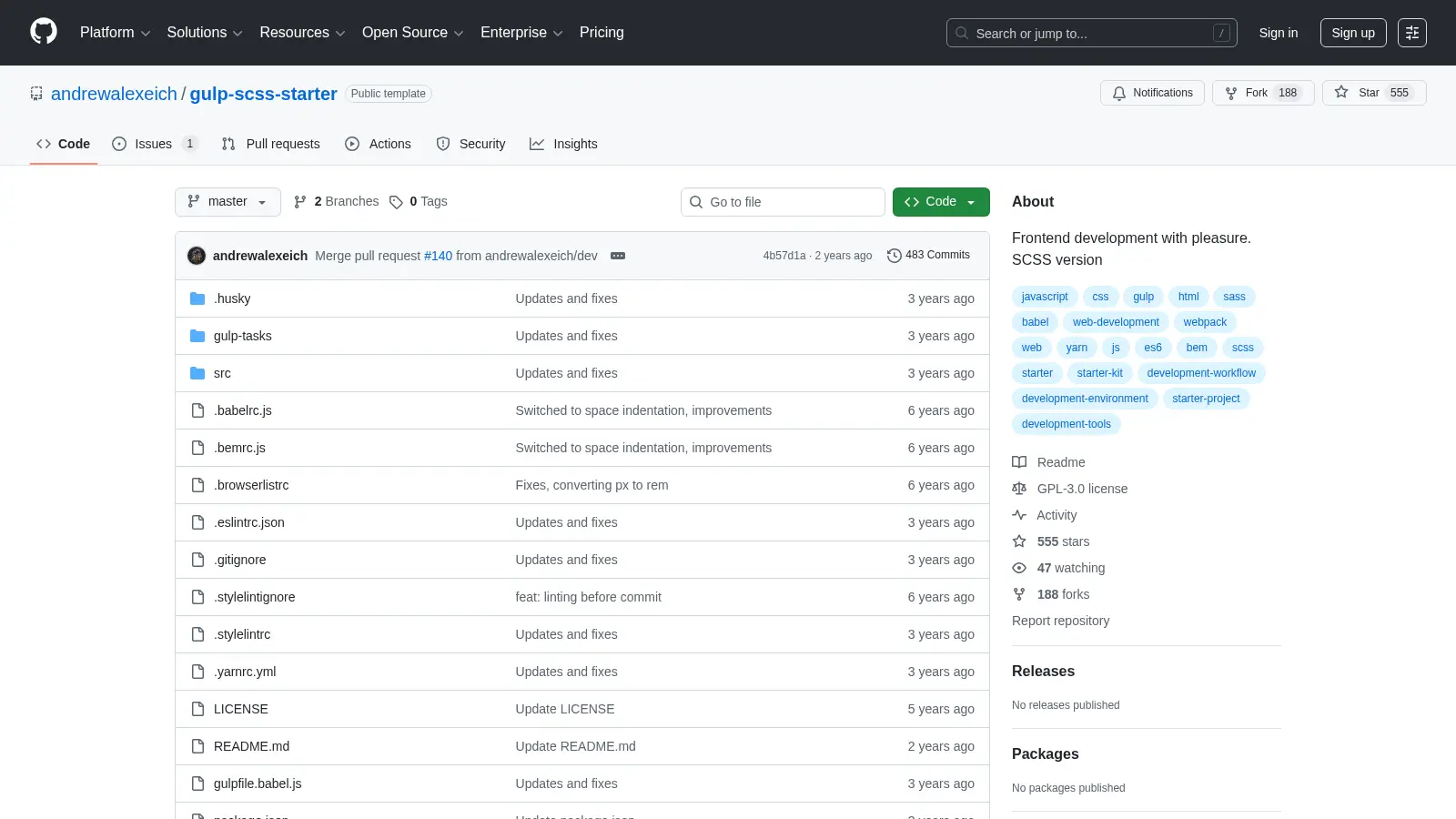Click the Sign up button
The height and width of the screenshot is (819, 1456).
coord(1353,33)
